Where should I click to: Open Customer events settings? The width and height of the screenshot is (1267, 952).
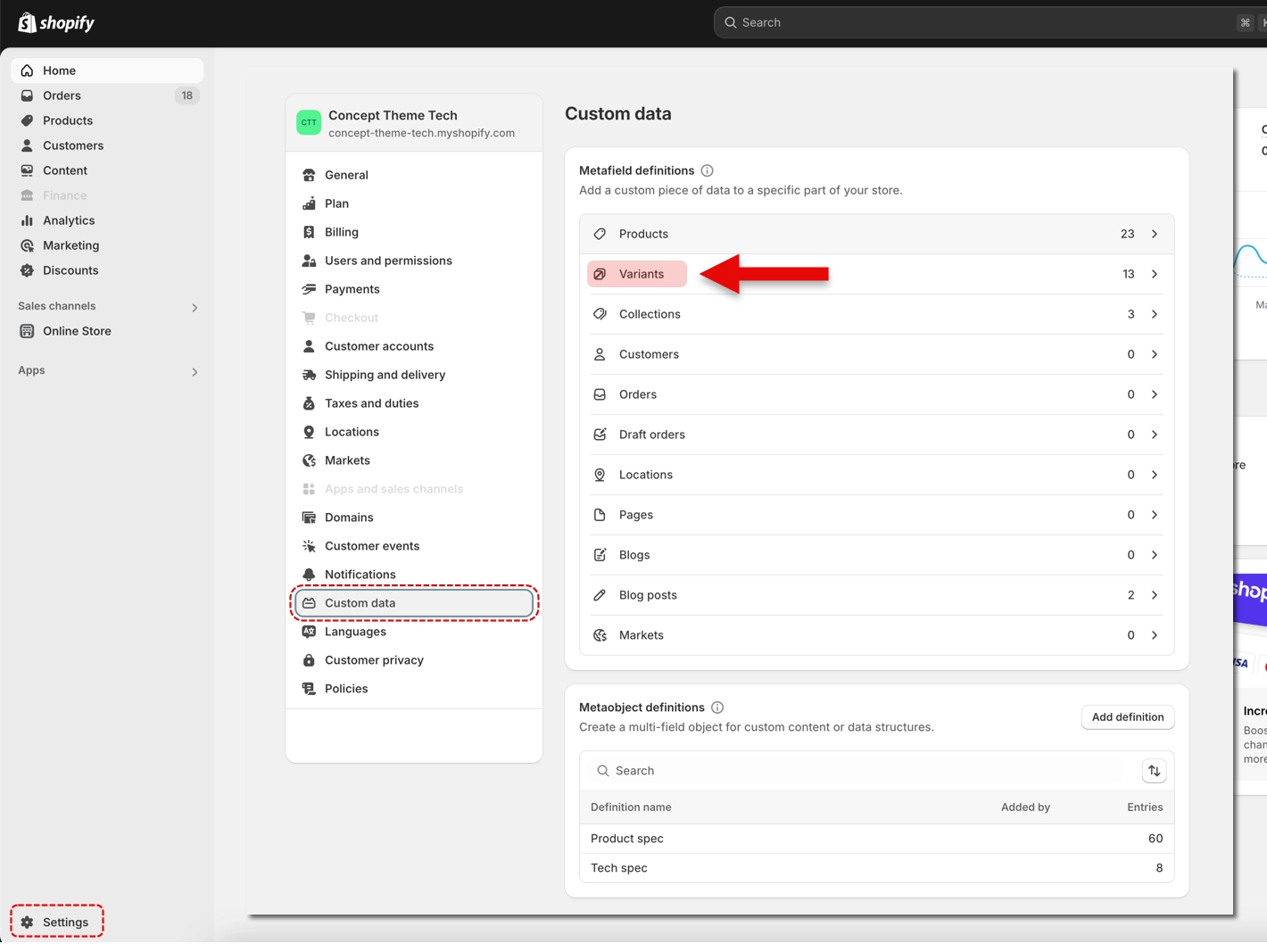tap(414, 546)
